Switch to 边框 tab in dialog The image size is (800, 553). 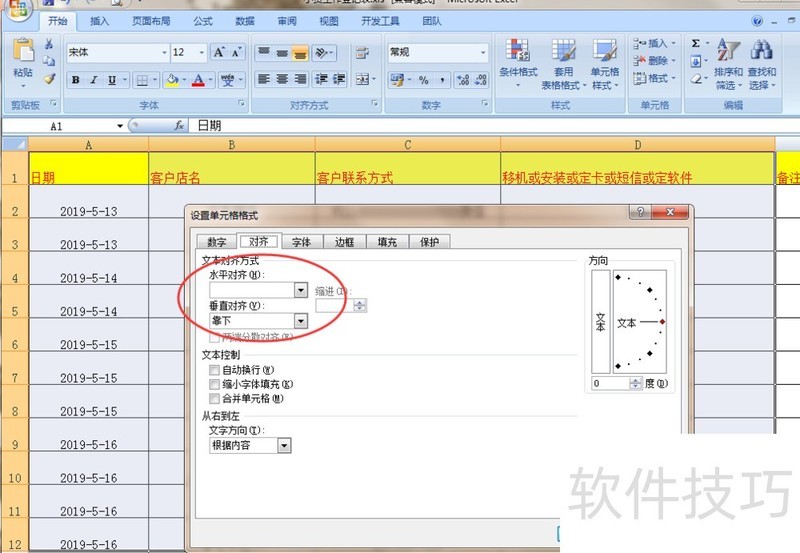point(344,242)
